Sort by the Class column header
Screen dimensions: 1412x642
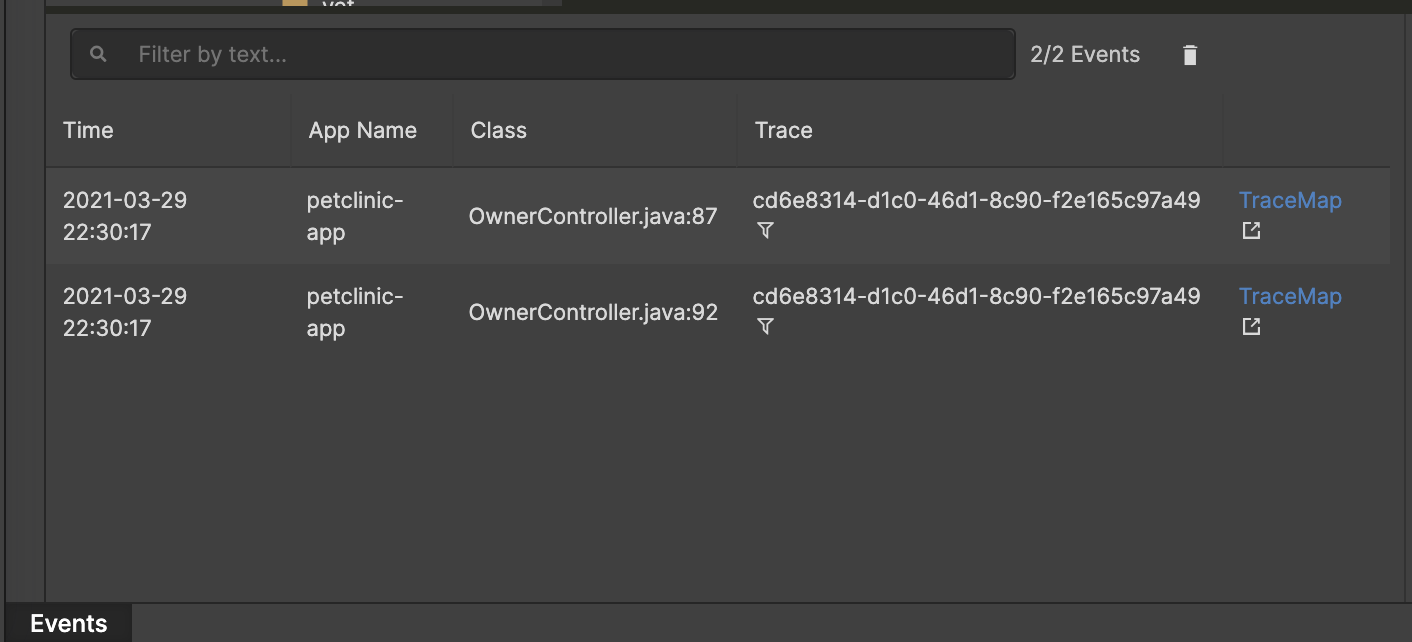tap(498, 130)
